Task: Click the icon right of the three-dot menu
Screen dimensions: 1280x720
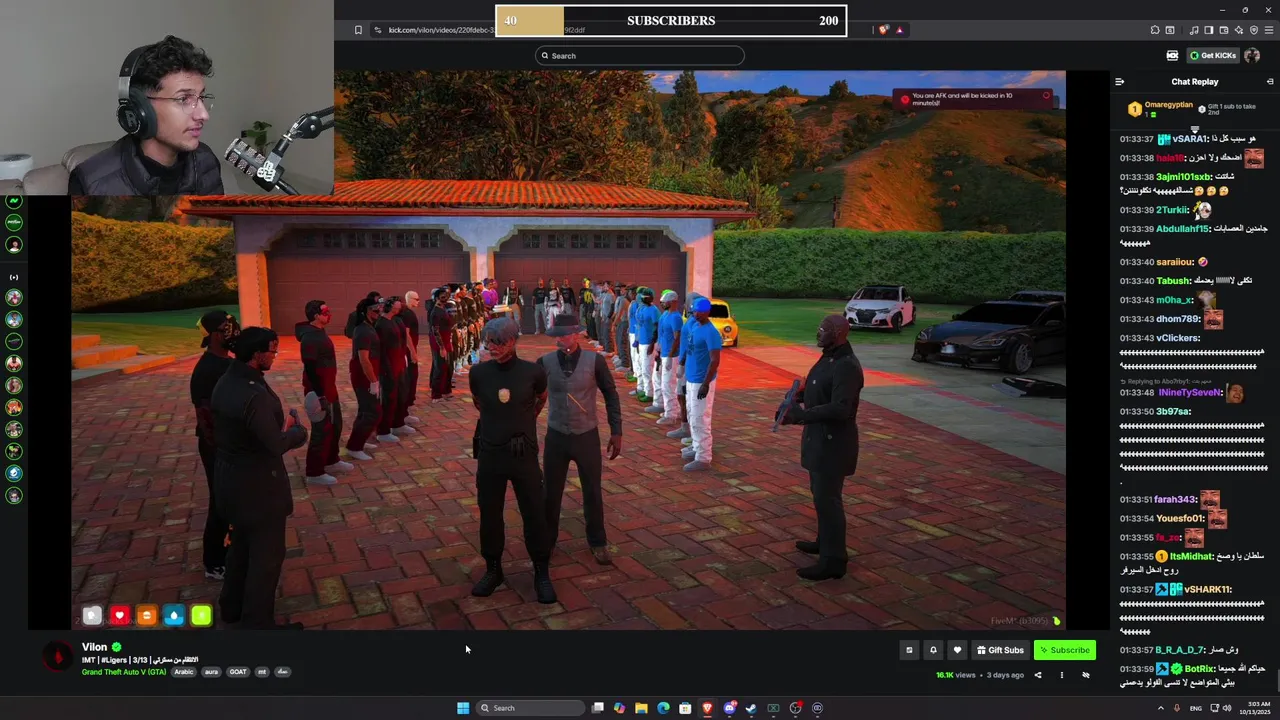Action: click(1085, 675)
